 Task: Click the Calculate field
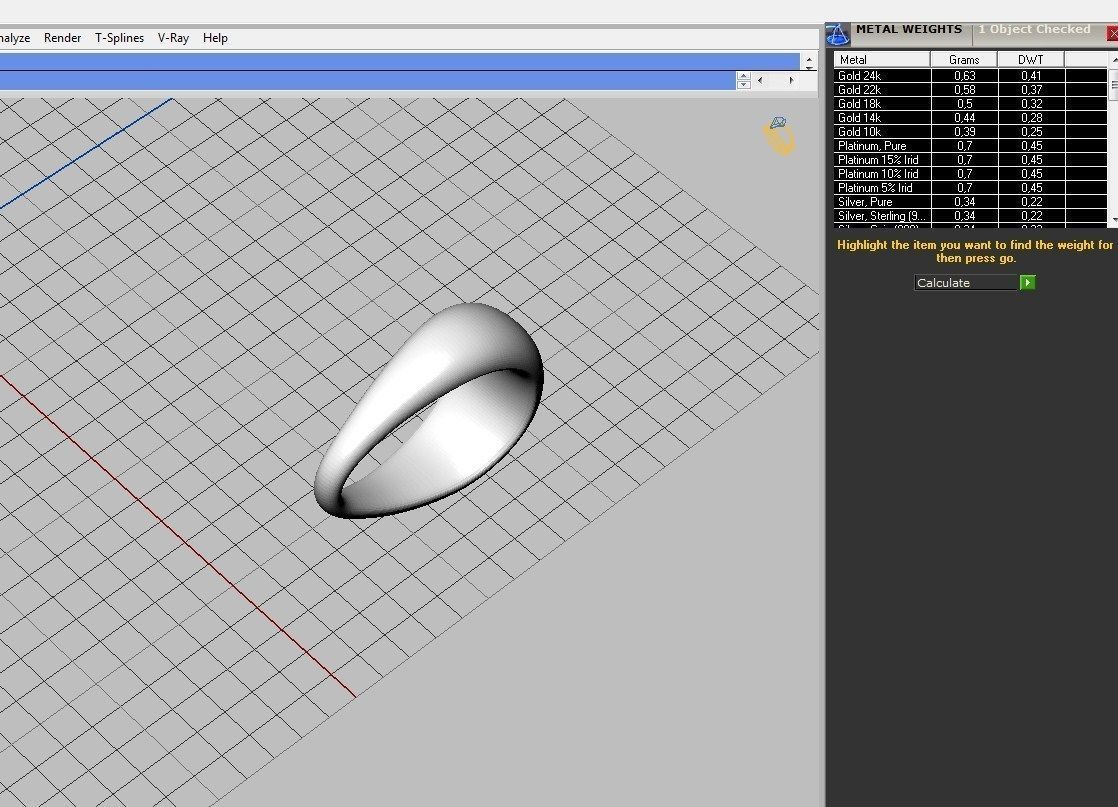[x=966, y=283]
